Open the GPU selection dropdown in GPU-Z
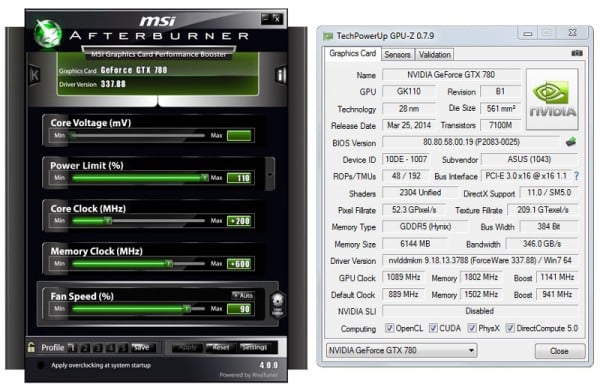 [x=401, y=350]
